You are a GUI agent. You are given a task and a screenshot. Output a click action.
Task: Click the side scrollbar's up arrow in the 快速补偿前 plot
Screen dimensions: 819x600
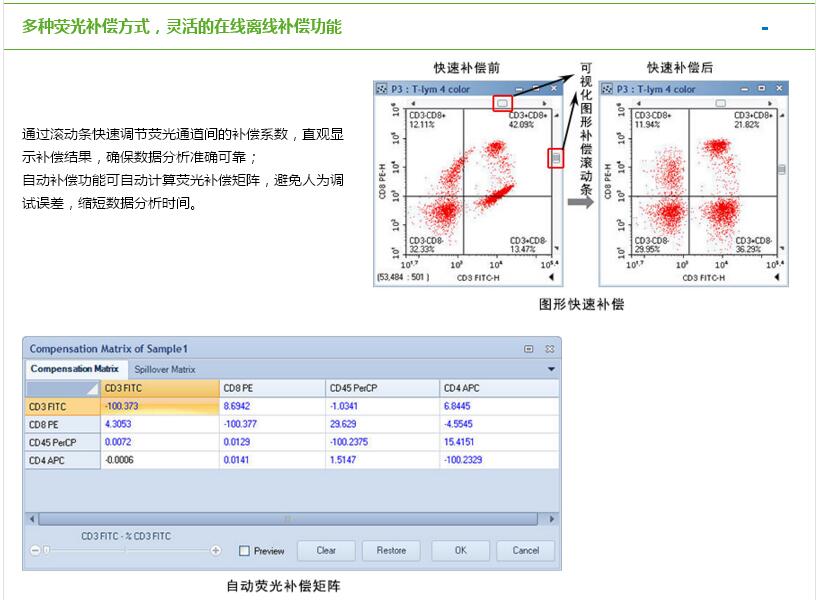pos(556,115)
